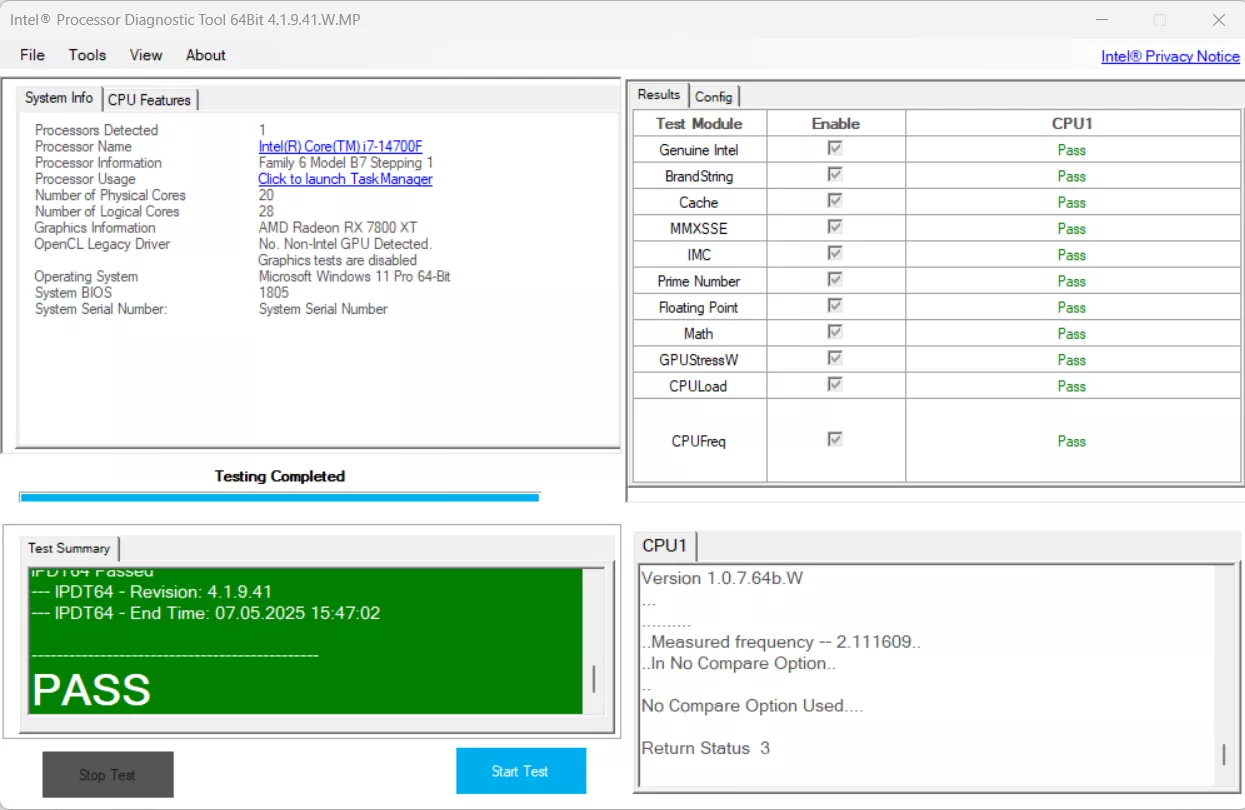Click the Microsoft Windows 11 Pro 64-Bit value
The height and width of the screenshot is (810, 1245).
click(x=355, y=276)
